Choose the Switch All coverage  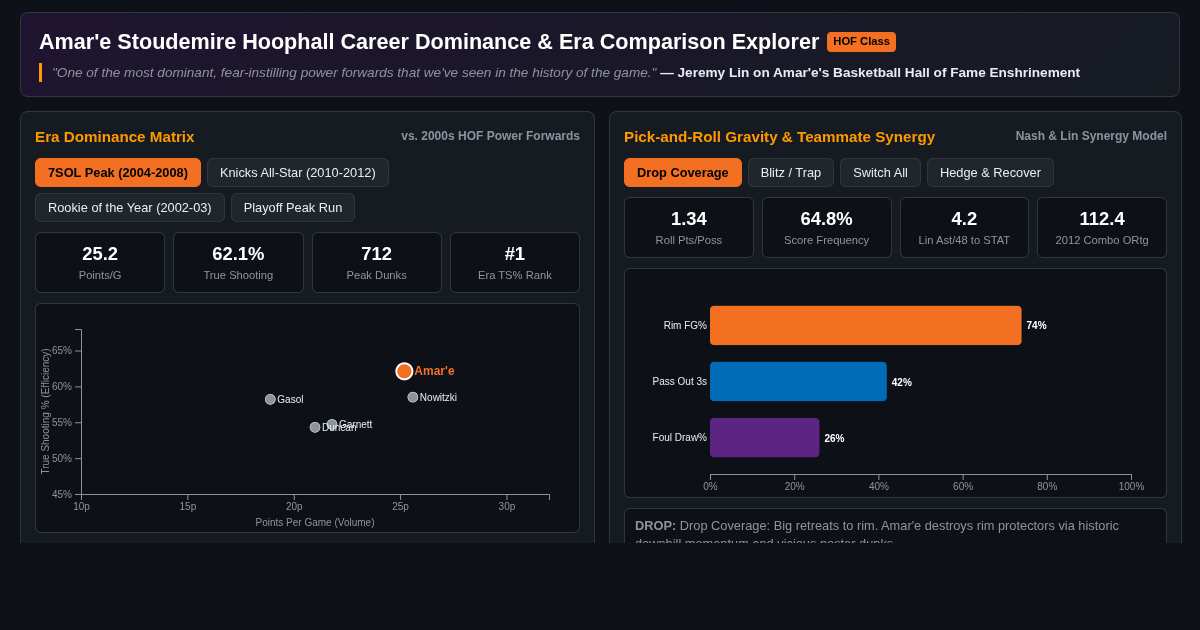(880, 172)
